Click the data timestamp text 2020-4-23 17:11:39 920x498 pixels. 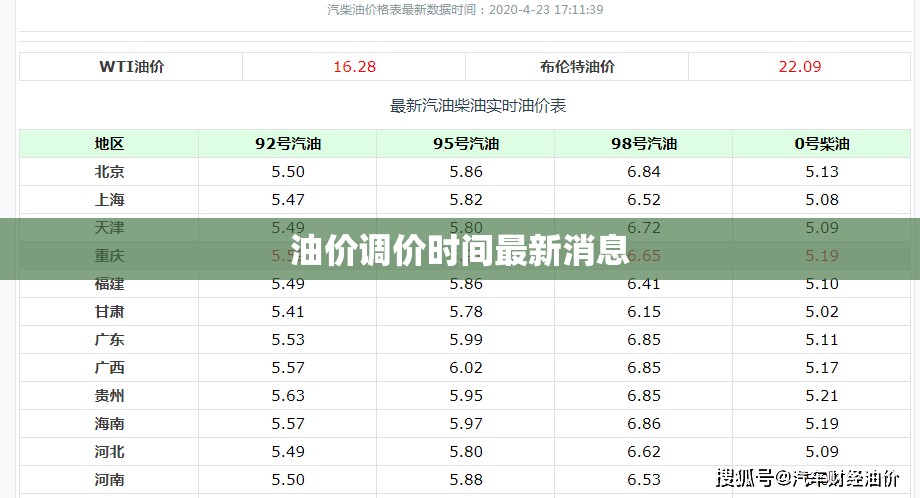(x=546, y=10)
